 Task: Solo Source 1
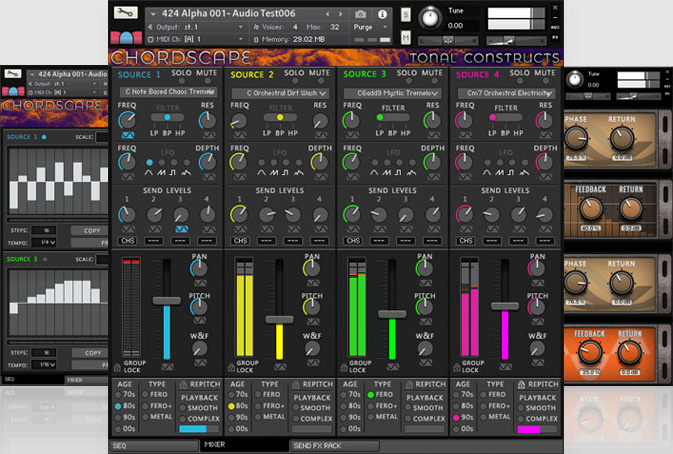pos(181,74)
